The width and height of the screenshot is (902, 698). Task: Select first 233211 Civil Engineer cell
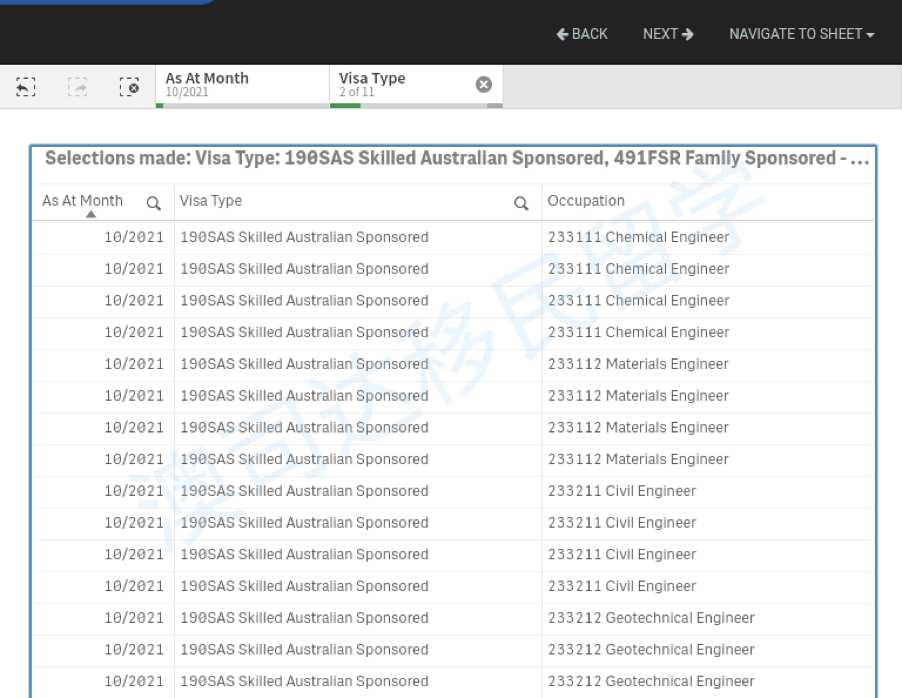click(621, 491)
